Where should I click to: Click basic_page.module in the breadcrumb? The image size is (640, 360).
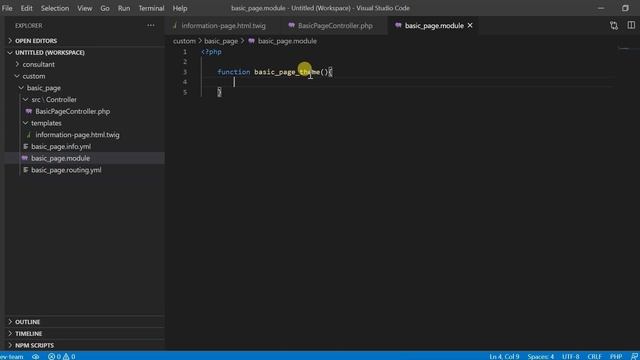pyautogui.click(x=287, y=41)
